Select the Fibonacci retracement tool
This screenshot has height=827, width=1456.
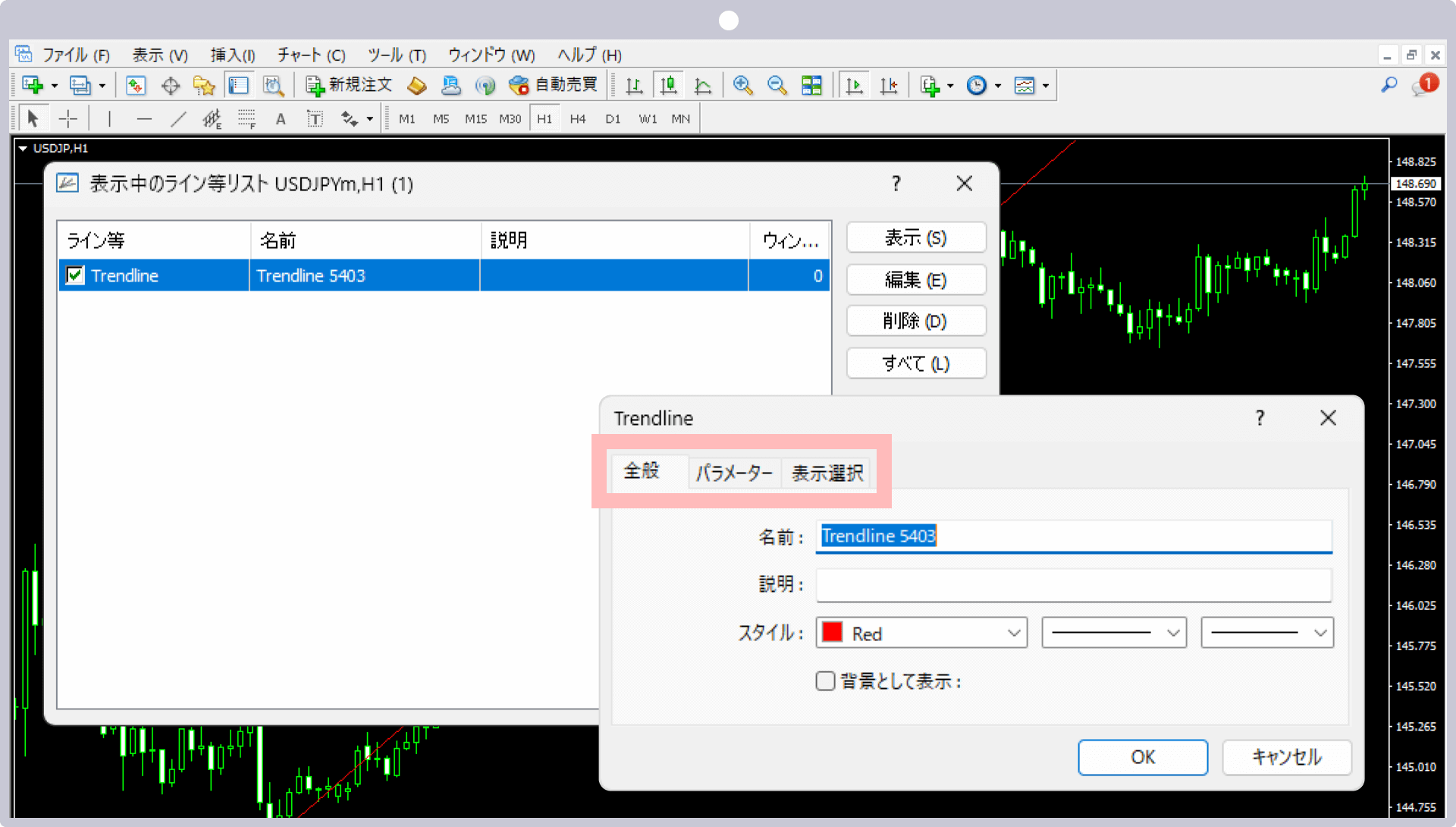[246, 118]
